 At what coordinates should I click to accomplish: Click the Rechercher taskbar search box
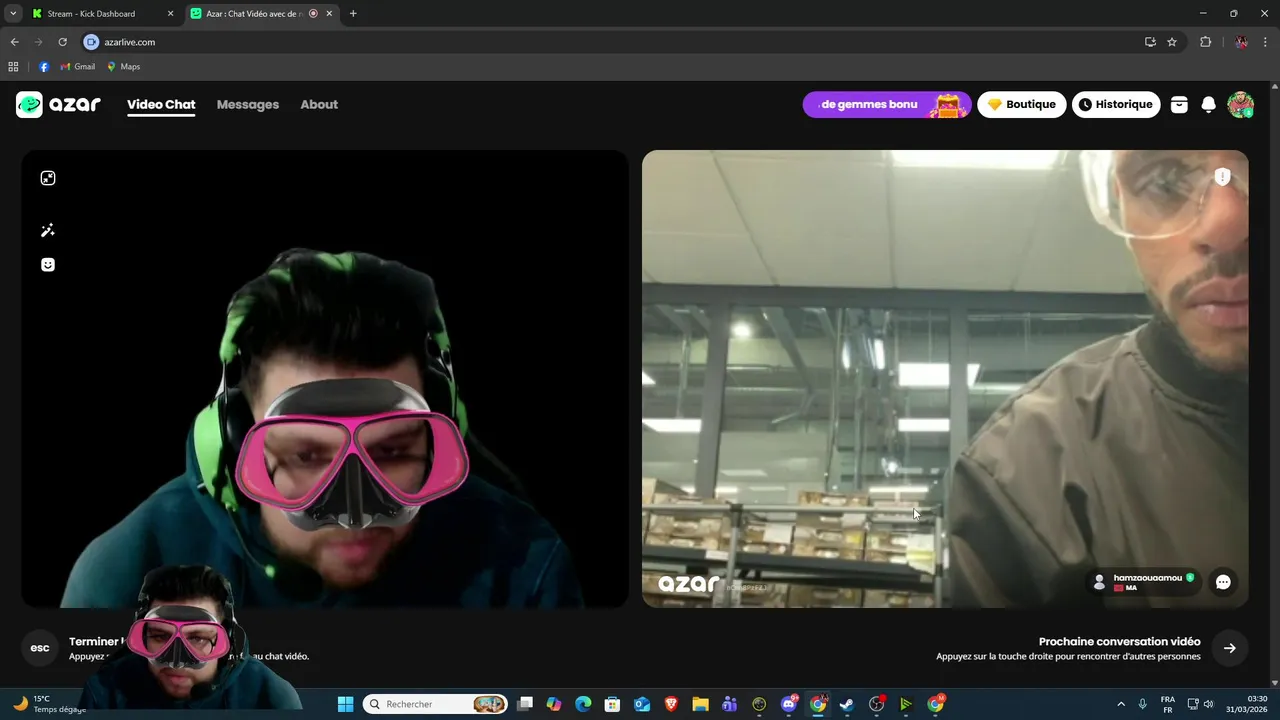tap(435, 704)
